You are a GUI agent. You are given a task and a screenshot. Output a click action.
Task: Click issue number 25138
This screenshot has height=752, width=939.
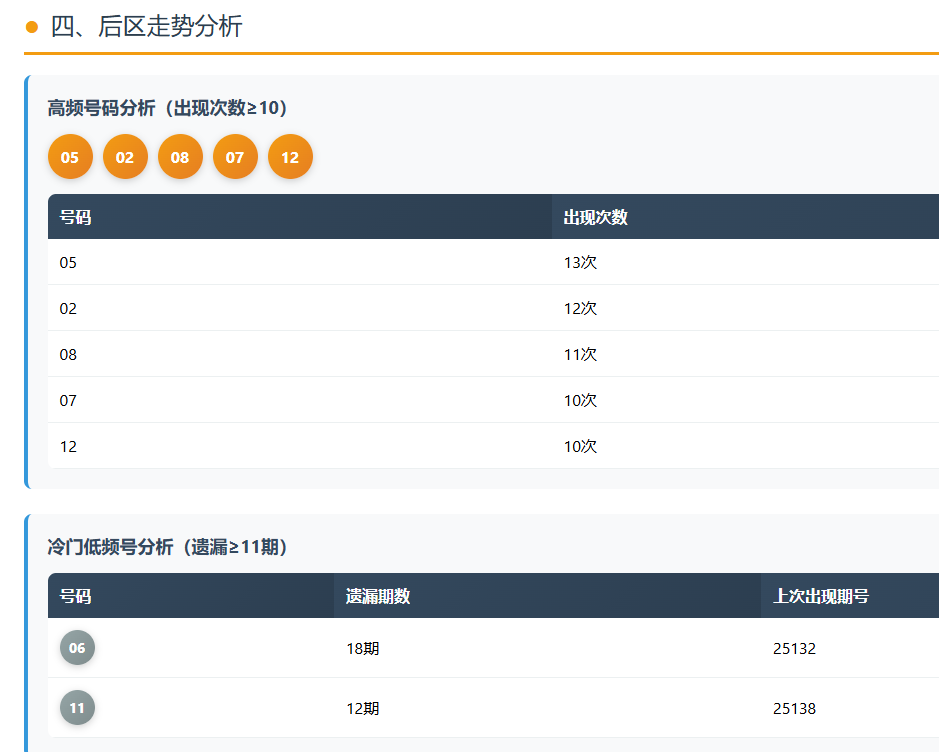[x=794, y=709]
